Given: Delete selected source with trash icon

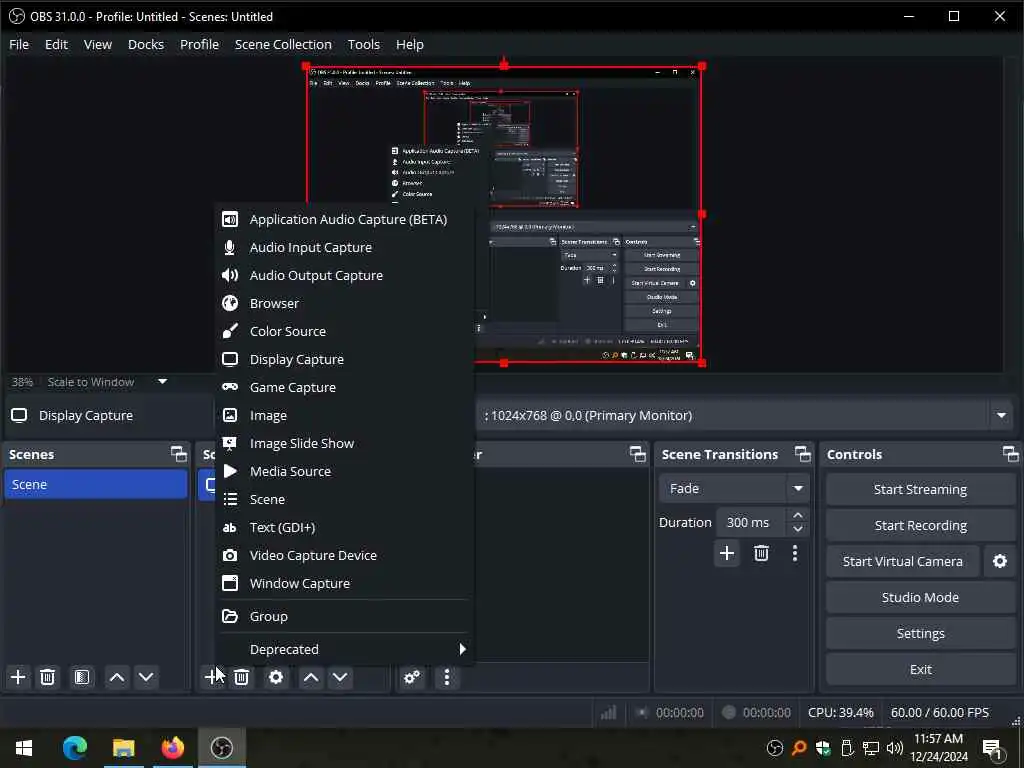Looking at the screenshot, I should 242,677.
